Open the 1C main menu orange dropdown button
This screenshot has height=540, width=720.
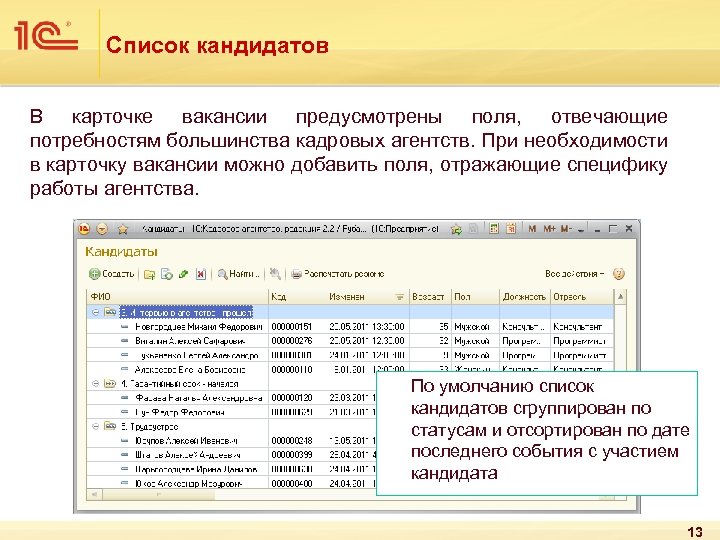102,229
